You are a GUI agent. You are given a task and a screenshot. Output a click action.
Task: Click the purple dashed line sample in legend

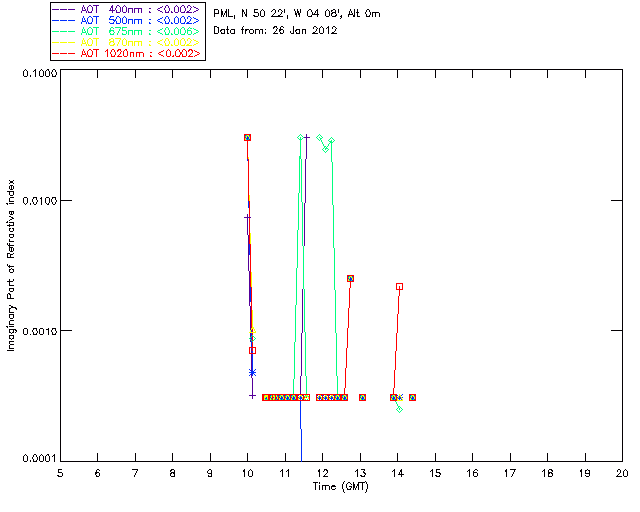click(64, 9)
